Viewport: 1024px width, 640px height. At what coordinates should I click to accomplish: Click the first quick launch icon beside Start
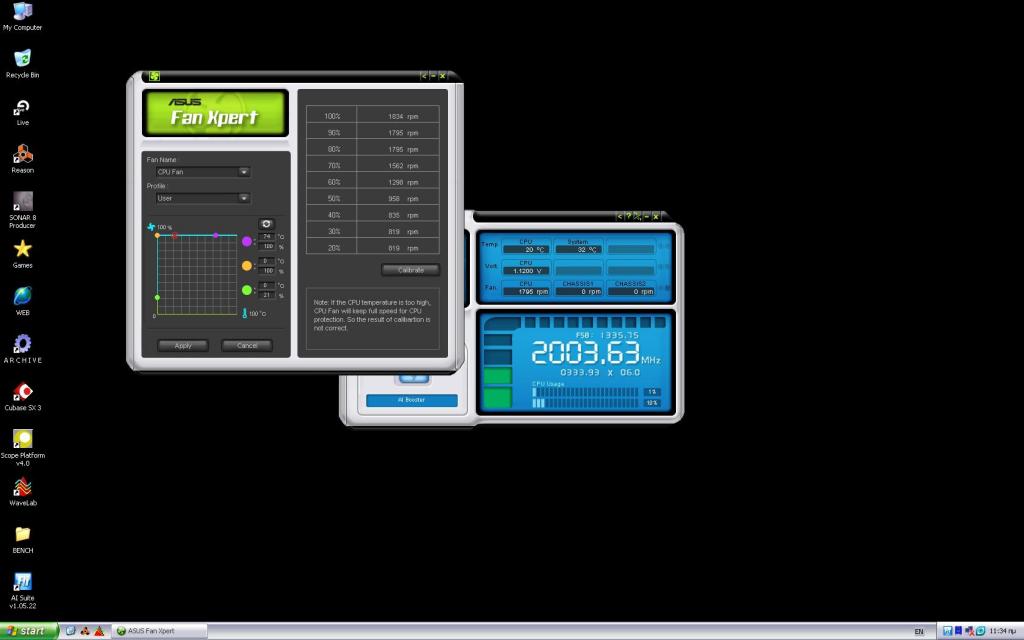[71, 631]
